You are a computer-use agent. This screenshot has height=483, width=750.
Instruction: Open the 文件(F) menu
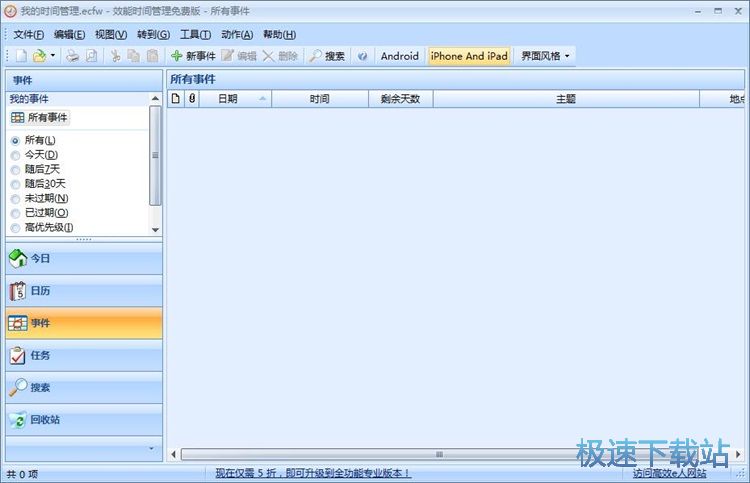[29, 34]
